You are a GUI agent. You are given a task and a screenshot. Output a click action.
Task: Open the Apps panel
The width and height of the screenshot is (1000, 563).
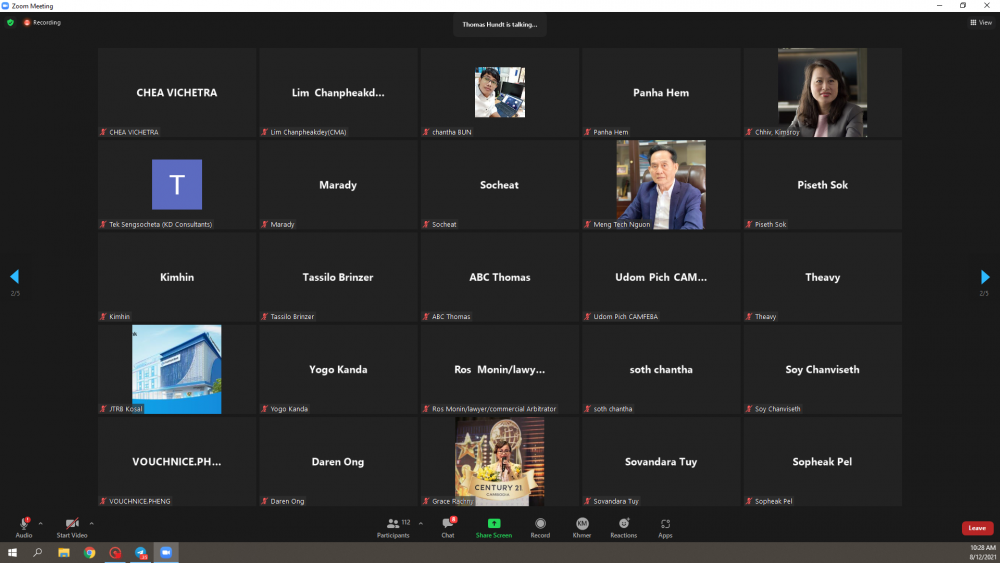665,526
